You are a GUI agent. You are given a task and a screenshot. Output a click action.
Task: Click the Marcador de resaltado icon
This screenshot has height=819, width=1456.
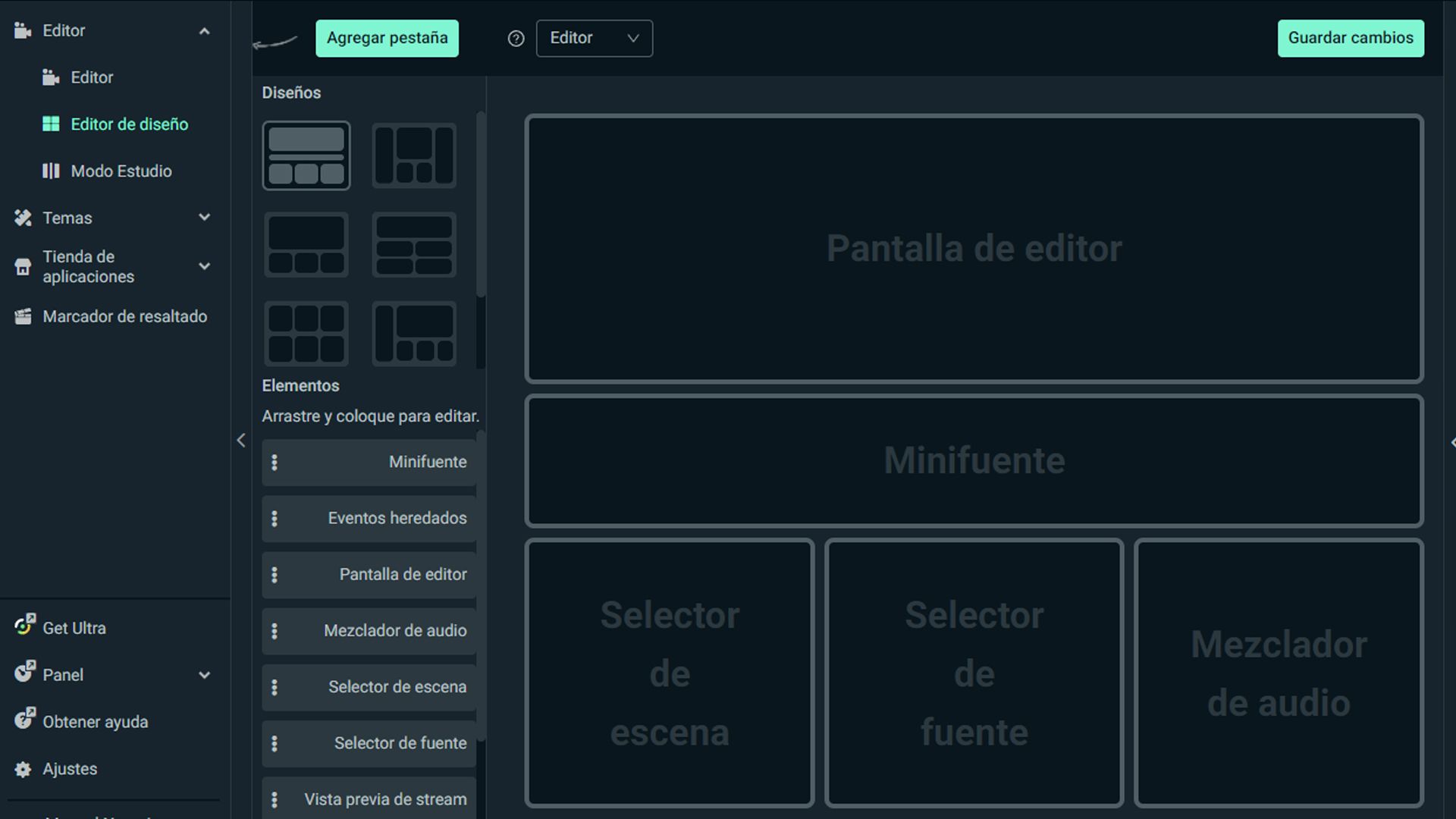[22, 316]
